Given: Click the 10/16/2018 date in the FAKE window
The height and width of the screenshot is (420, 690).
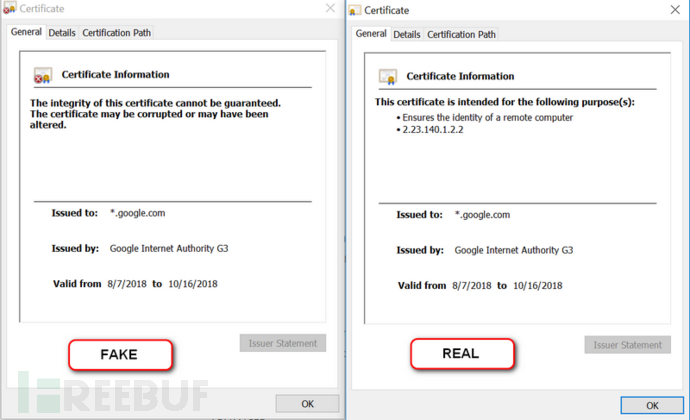Looking at the screenshot, I should (193, 284).
